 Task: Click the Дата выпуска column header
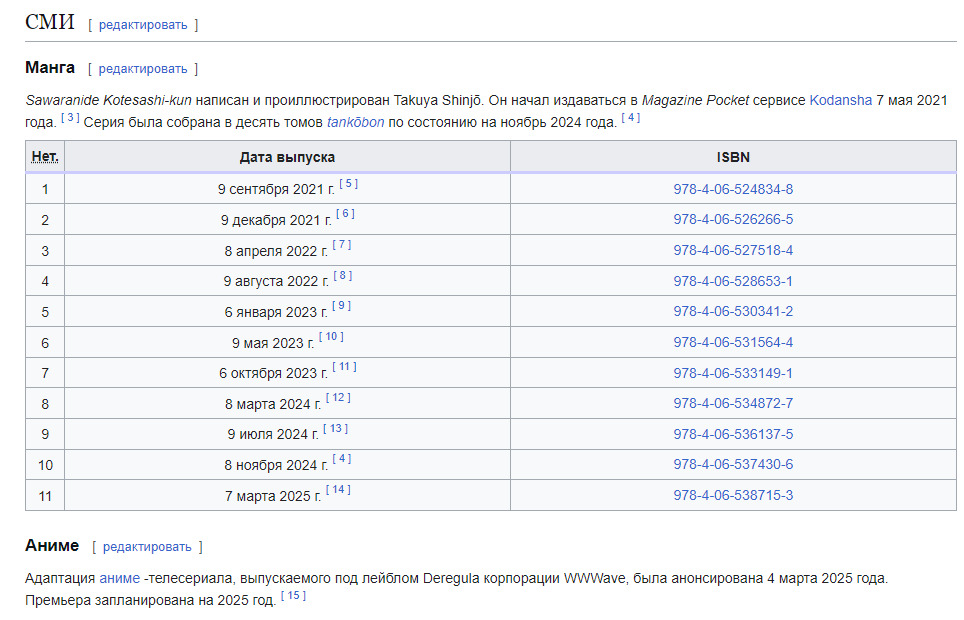tap(287, 157)
